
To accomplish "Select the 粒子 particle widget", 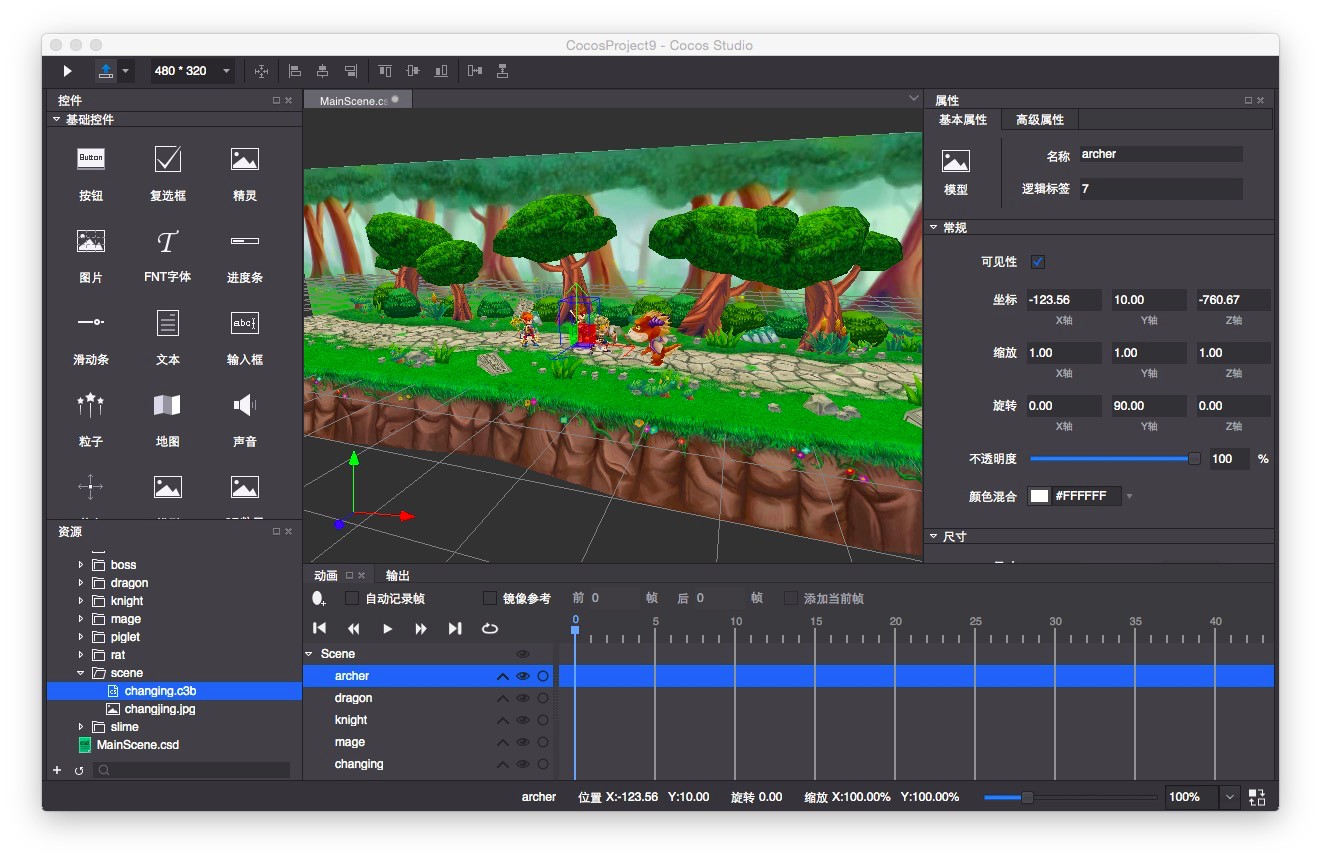I will click(x=91, y=419).
